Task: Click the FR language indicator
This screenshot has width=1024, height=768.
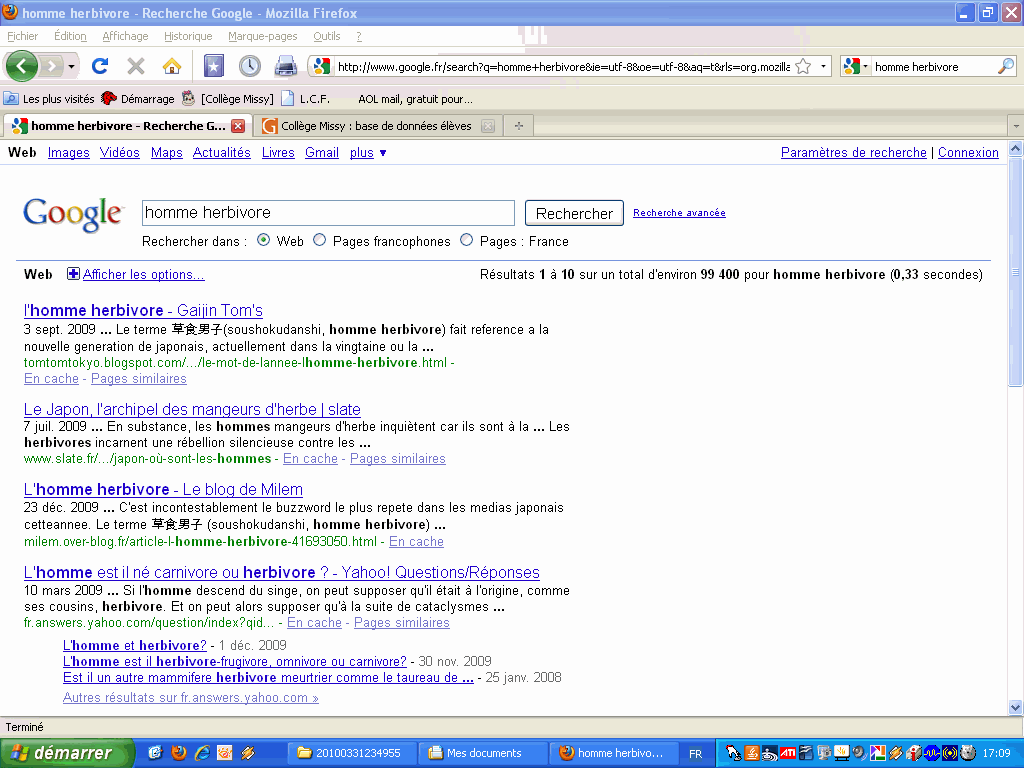Action: point(696,754)
